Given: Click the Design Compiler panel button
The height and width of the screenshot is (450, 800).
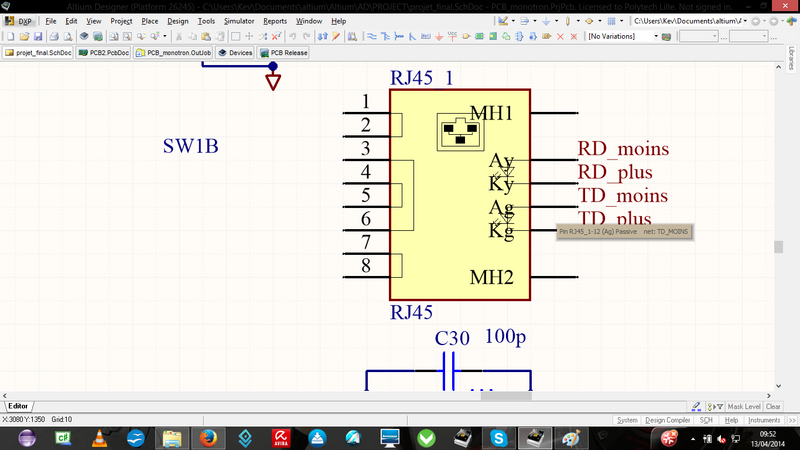Looking at the screenshot, I should pos(669,420).
